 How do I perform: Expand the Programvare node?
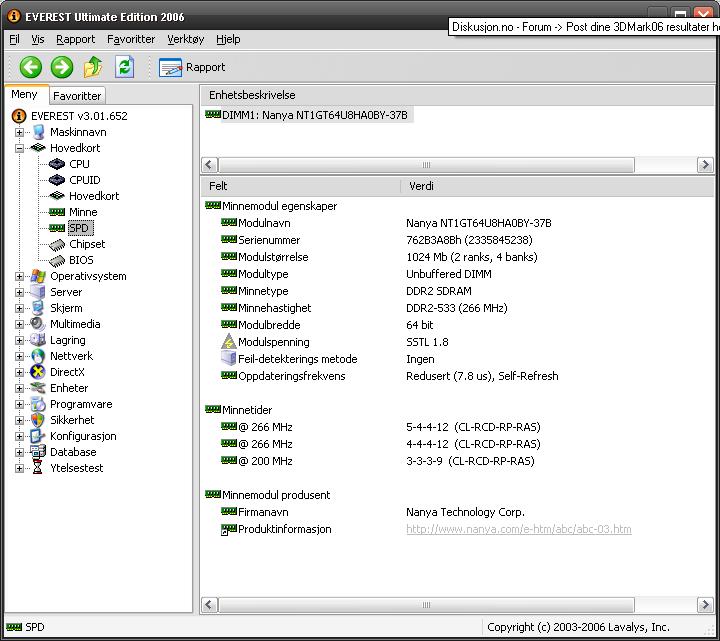click(x=19, y=405)
